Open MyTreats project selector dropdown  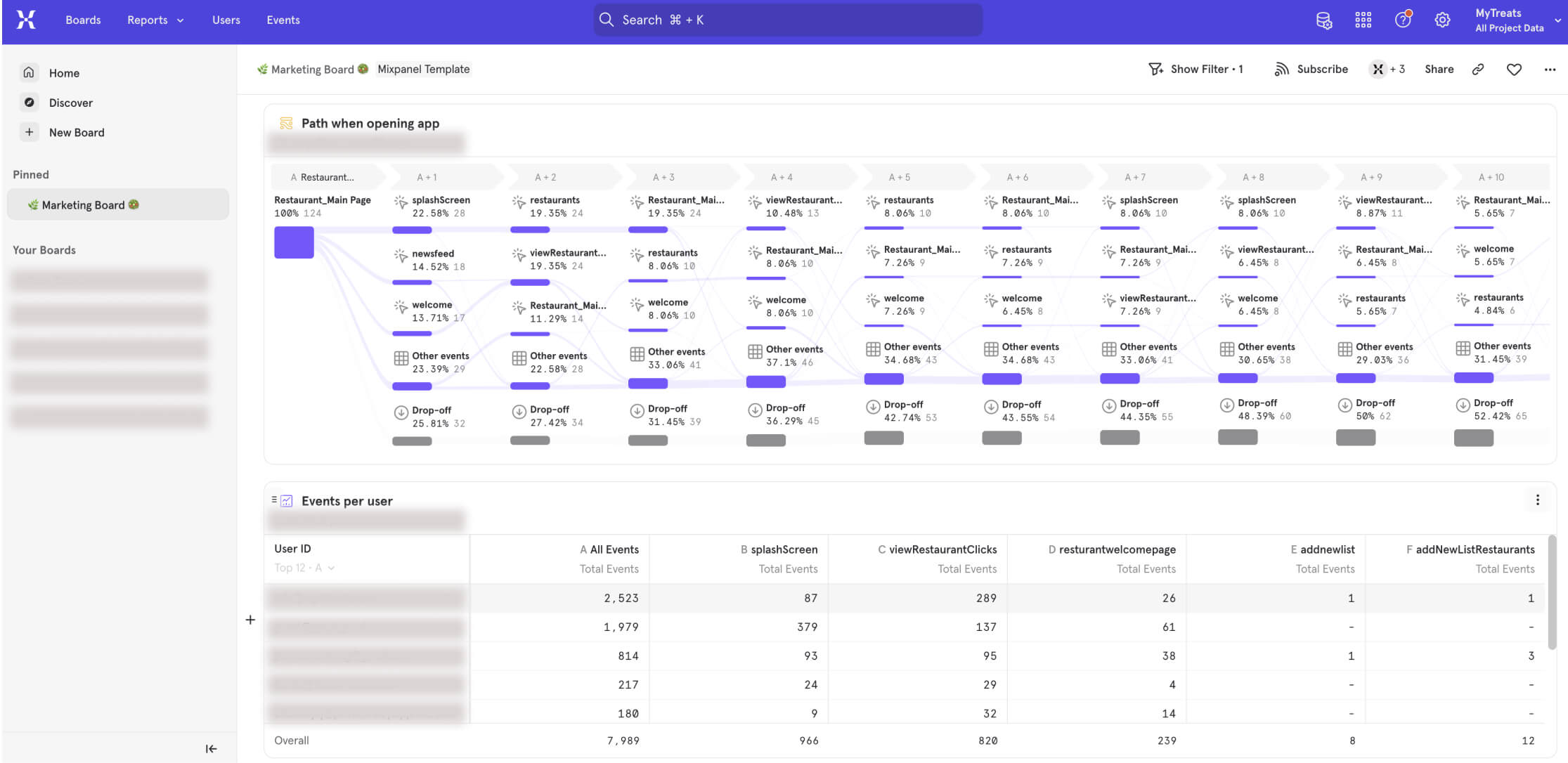[x=1518, y=20]
